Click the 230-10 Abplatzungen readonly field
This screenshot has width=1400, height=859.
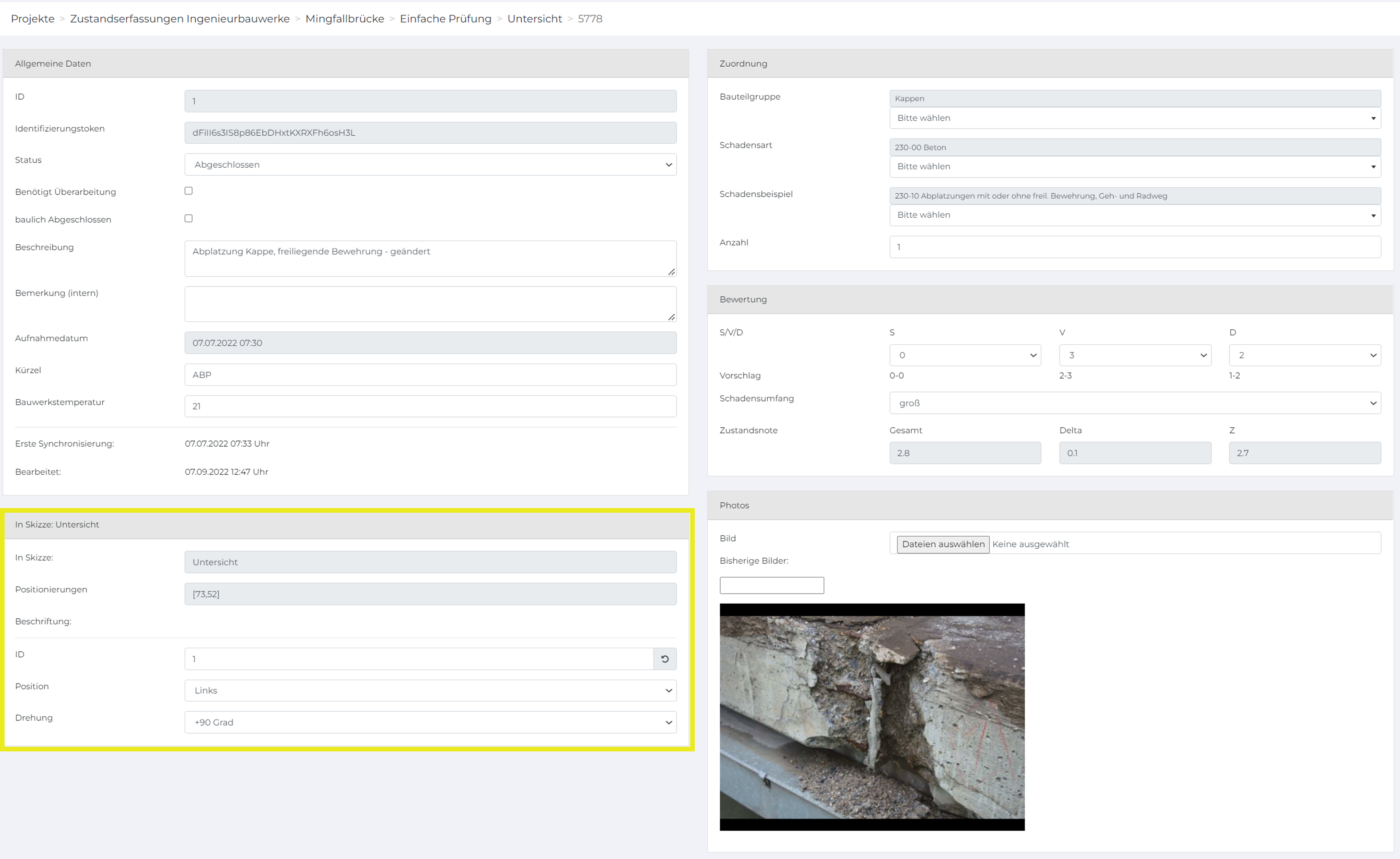tap(1135, 195)
